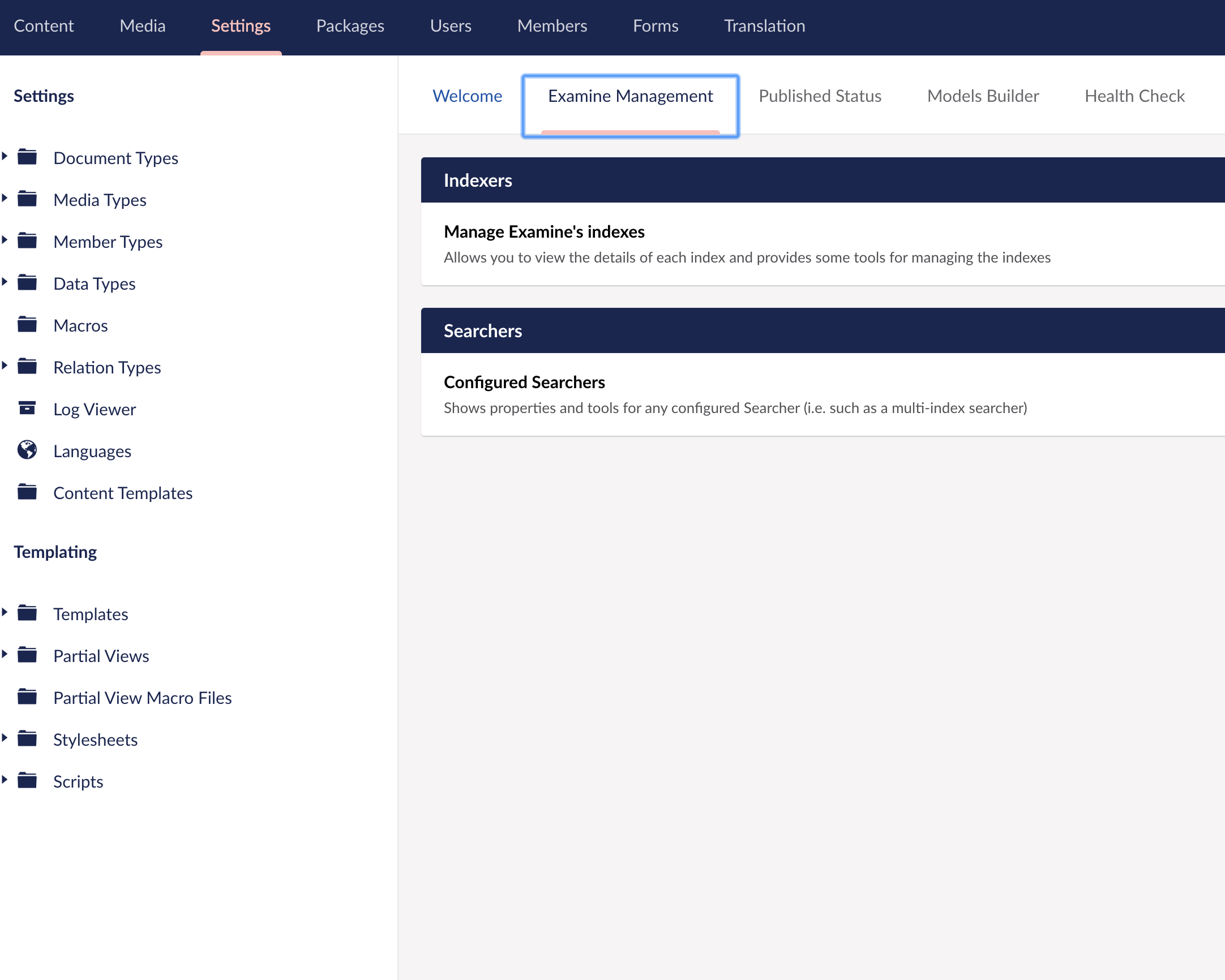Expand the Scripts folder arrow
The image size is (1225, 980).
coord(5,780)
